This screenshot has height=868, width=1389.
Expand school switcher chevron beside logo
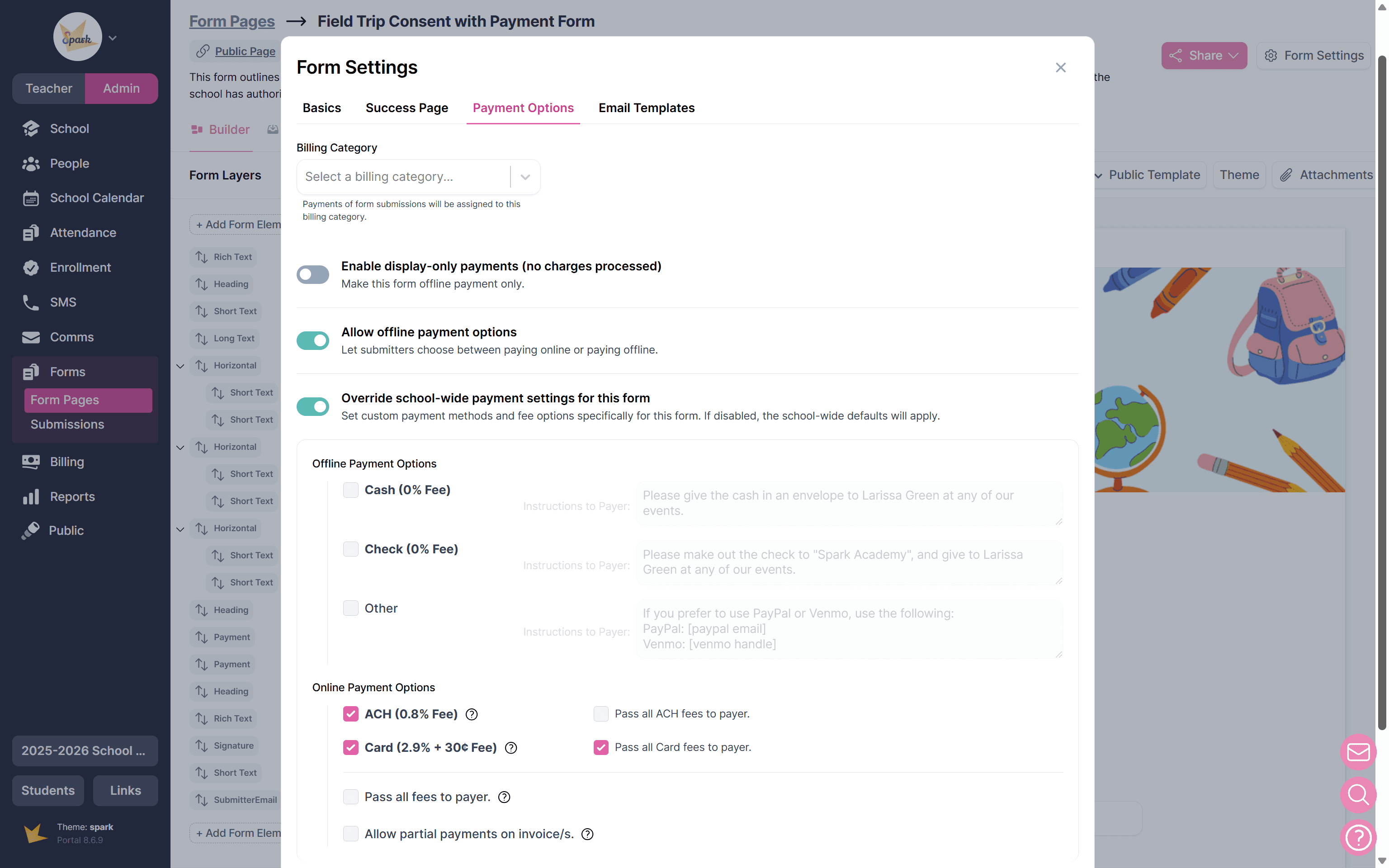[113, 38]
